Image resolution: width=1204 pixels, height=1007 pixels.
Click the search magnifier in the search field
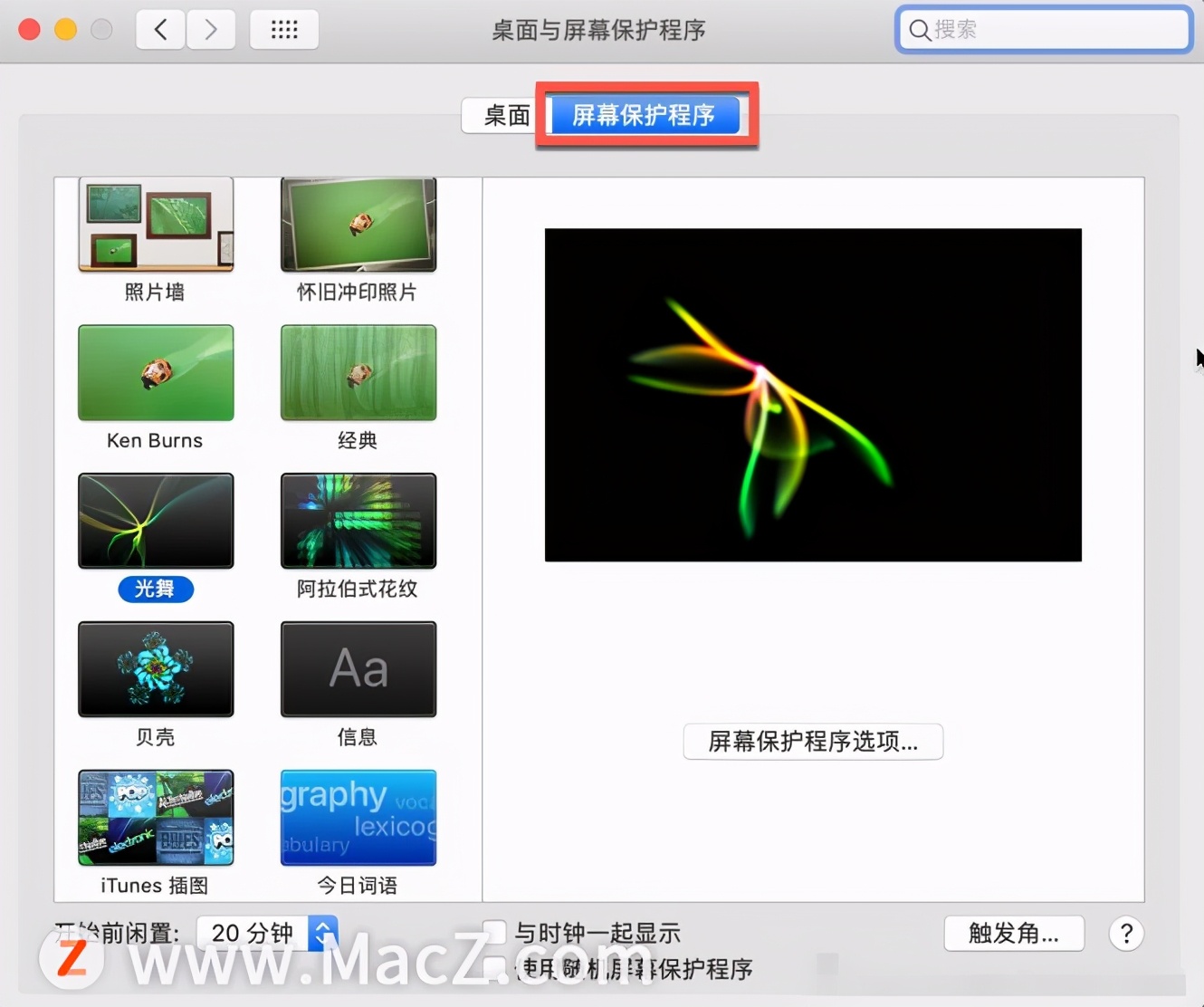(x=919, y=30)
